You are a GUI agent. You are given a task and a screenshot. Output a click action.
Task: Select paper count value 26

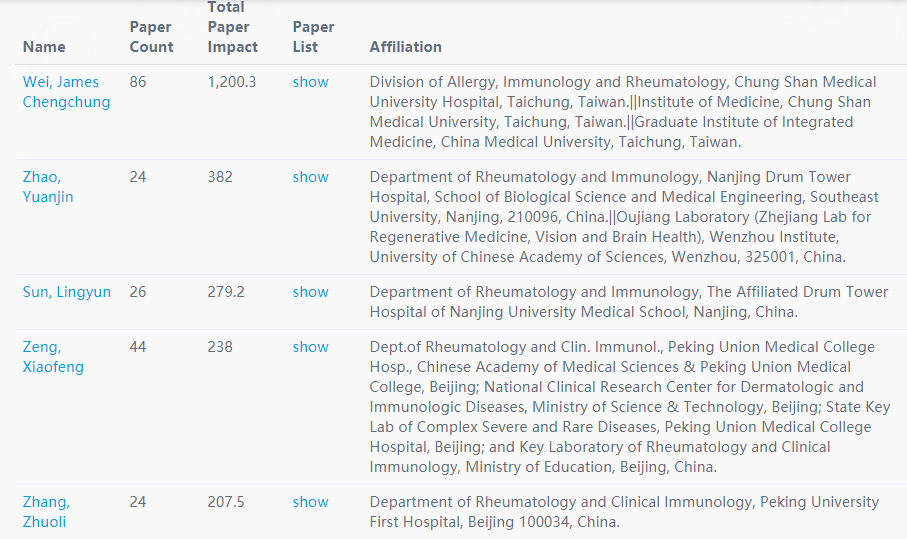(138, 292)
